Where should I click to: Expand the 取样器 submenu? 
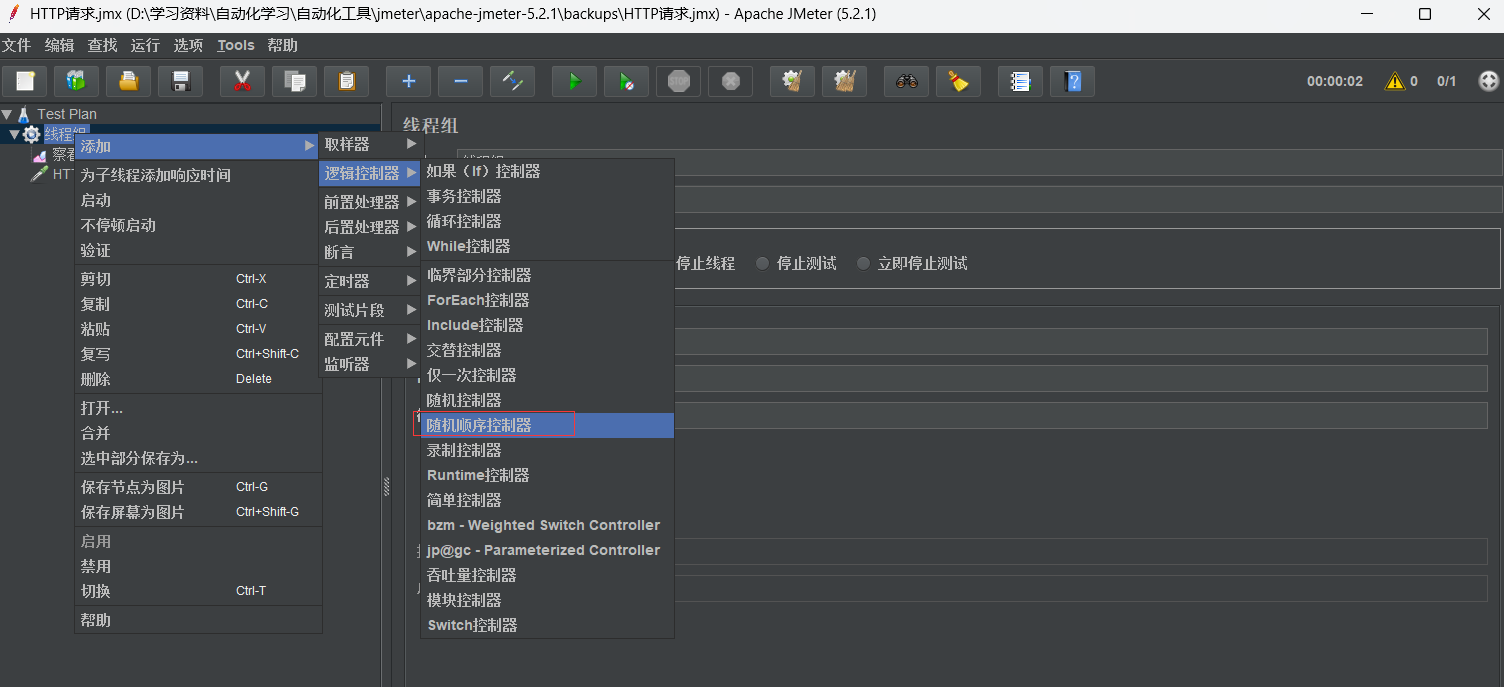[x=370, y=144]
